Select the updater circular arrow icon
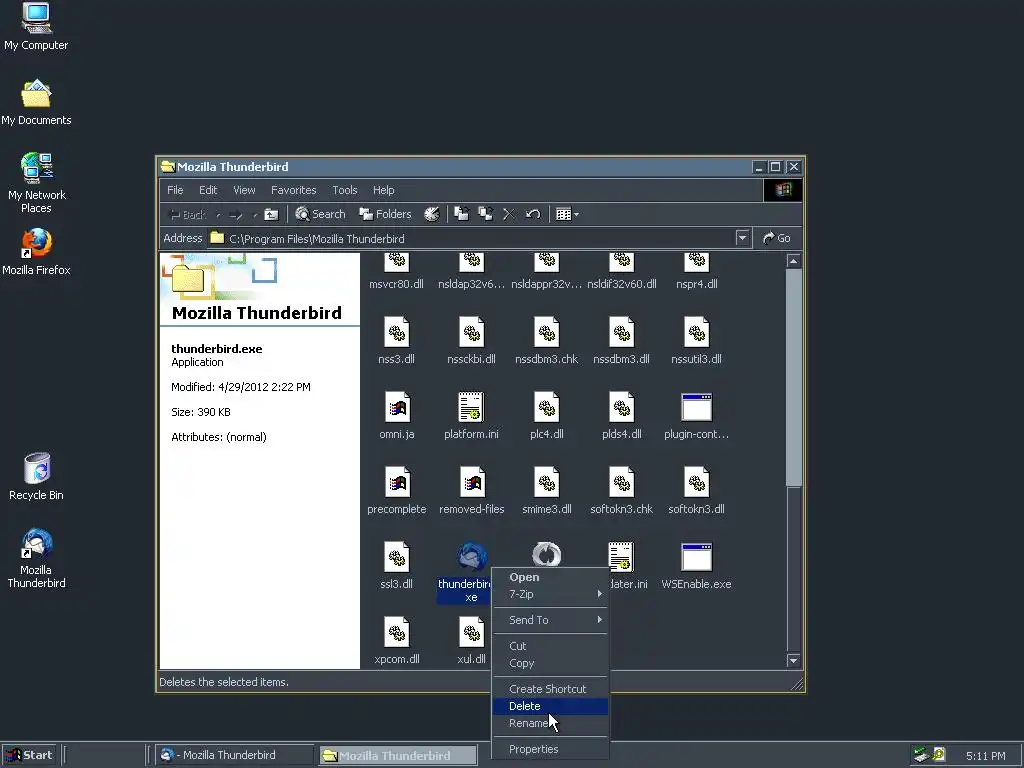Image resolution: width=1024 pixels, height=768 pixels. [x=547, y=554]
